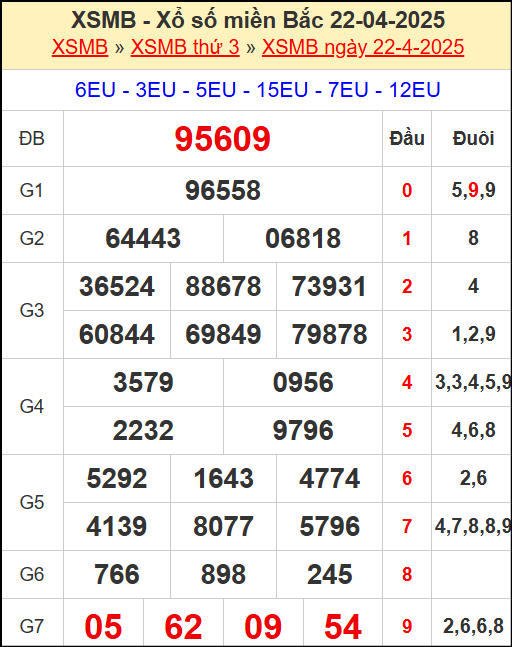This screenshot has width=512, height=647.
Task: Select G2 number 06818
Action: pyautogui.click(x=303, y=238)
